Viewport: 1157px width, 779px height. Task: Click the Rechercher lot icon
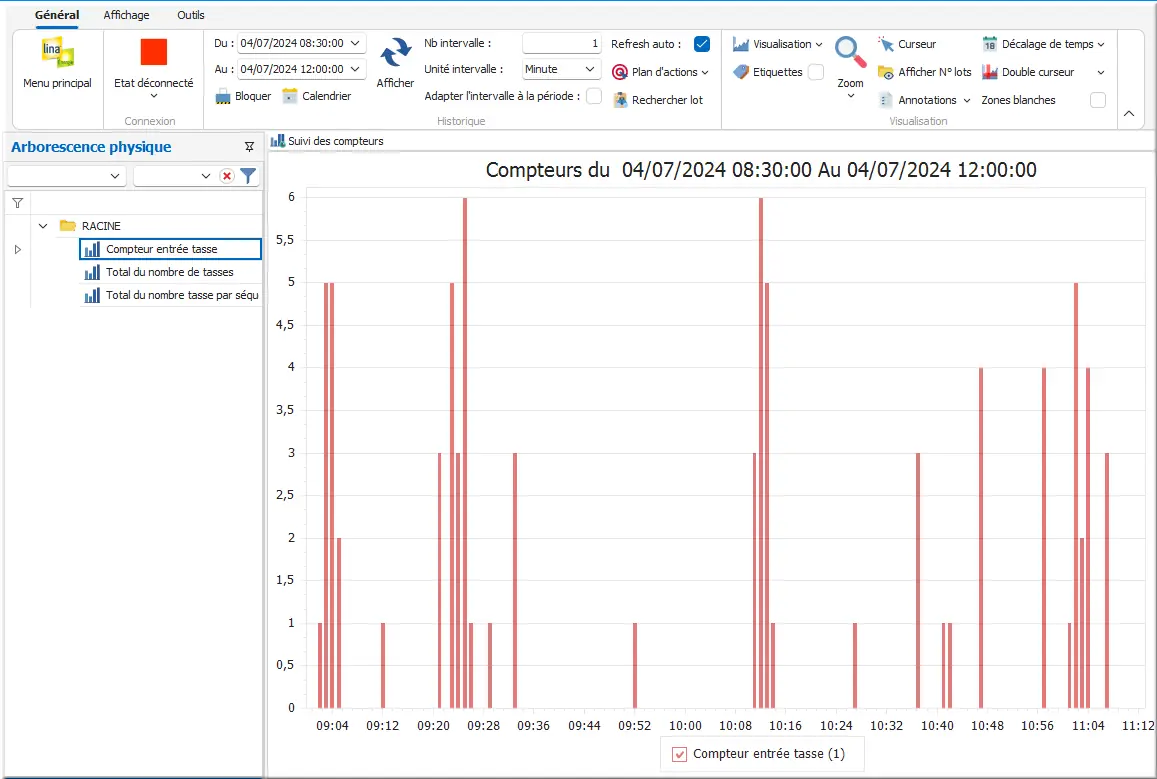point(620,100)
